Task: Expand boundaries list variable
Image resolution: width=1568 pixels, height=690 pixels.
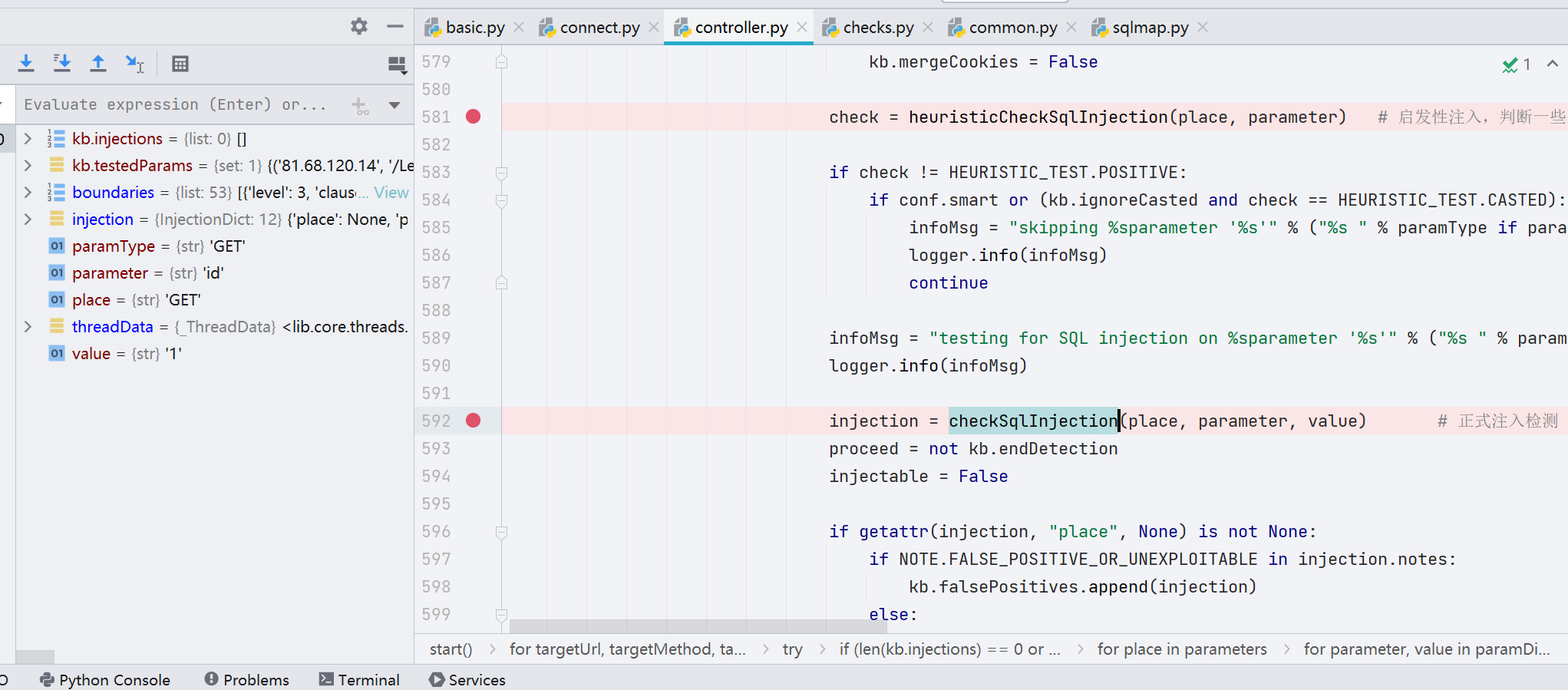Action: pyautogui.click(x=28, y=193)
